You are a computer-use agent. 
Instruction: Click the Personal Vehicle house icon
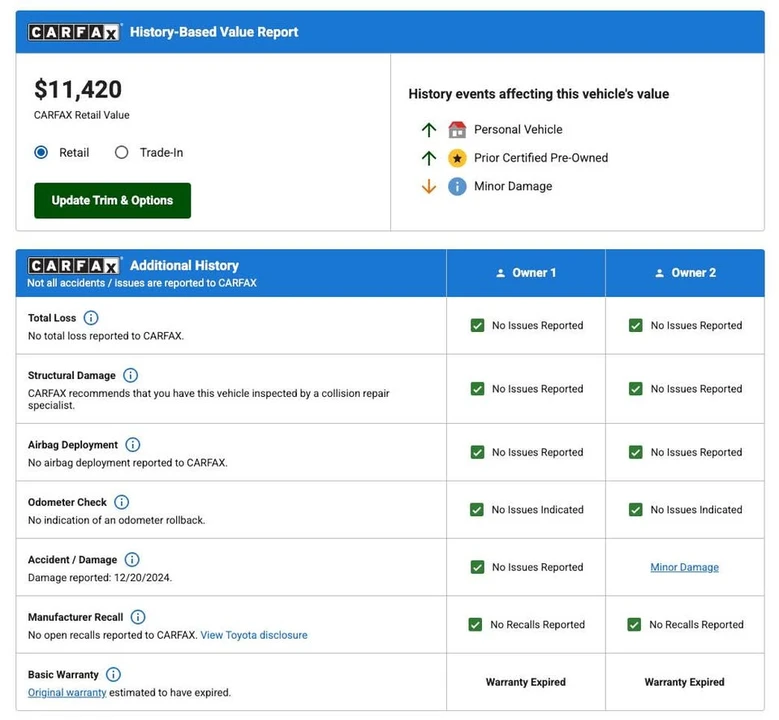pos(457,130)
